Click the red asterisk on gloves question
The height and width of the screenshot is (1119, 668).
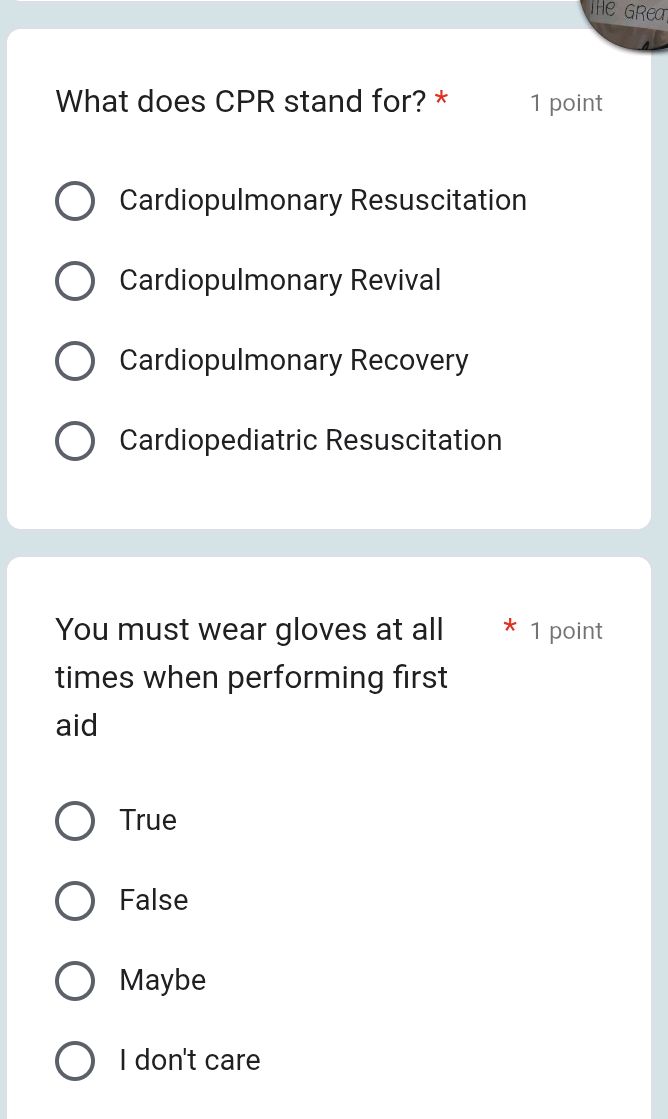[510, 629]
